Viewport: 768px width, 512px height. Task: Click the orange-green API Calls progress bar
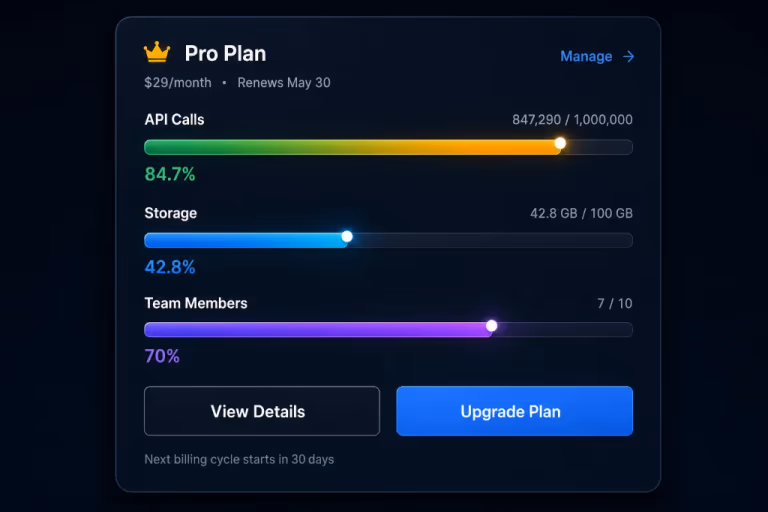tap(388, 147)
